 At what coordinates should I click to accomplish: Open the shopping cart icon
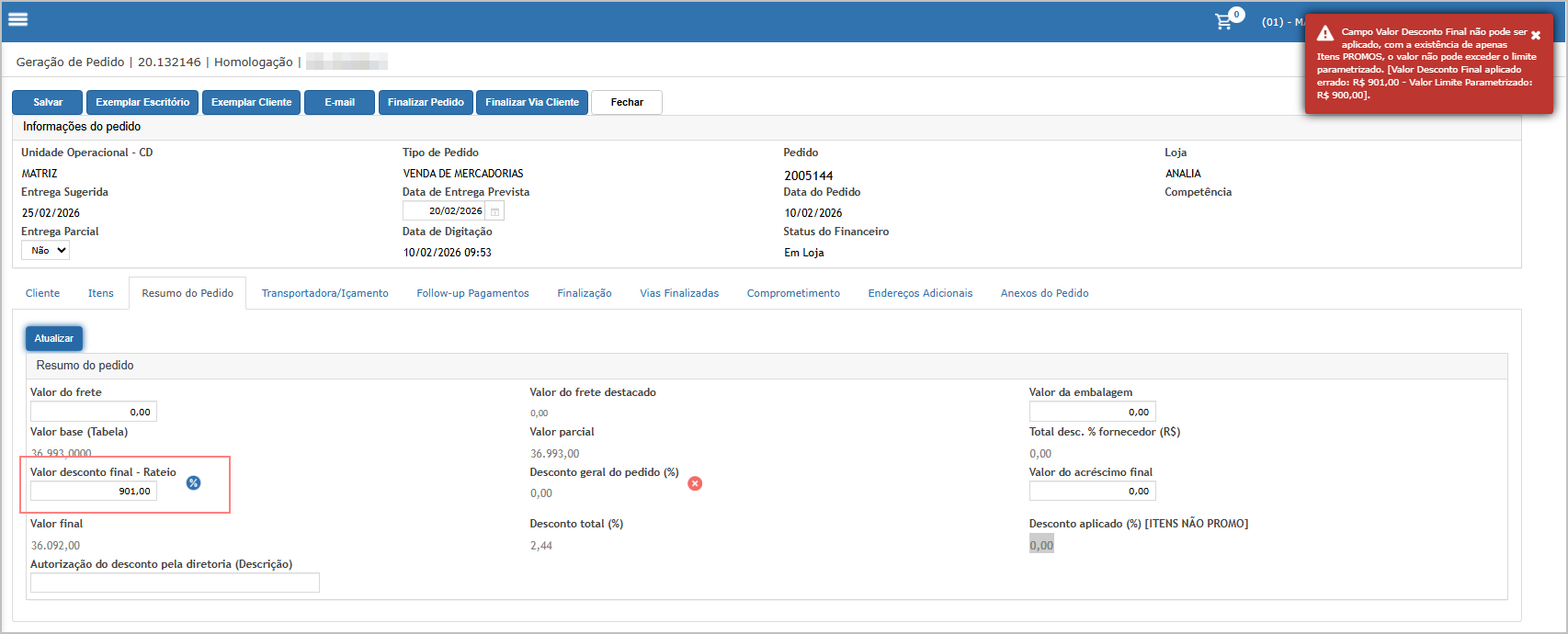tap(1223, 21)
